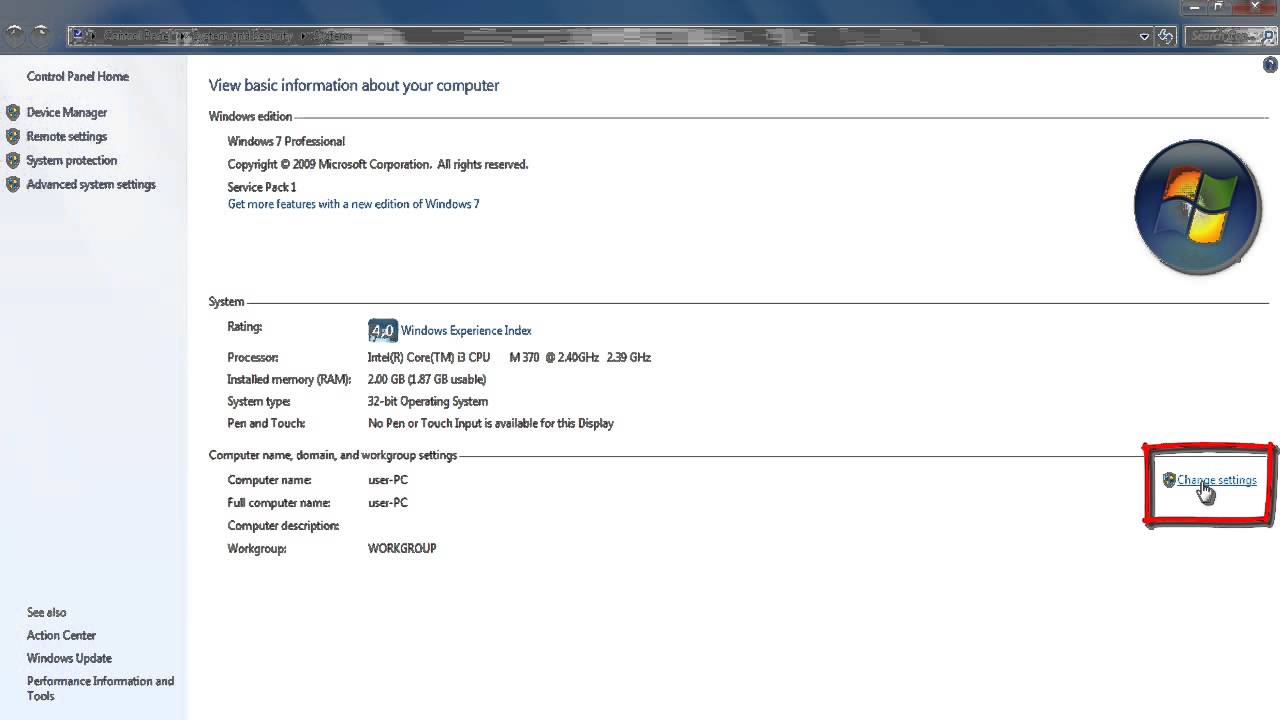Click the Computer description label
Screen dimensions: 1280x720
(x=284, y=526)
